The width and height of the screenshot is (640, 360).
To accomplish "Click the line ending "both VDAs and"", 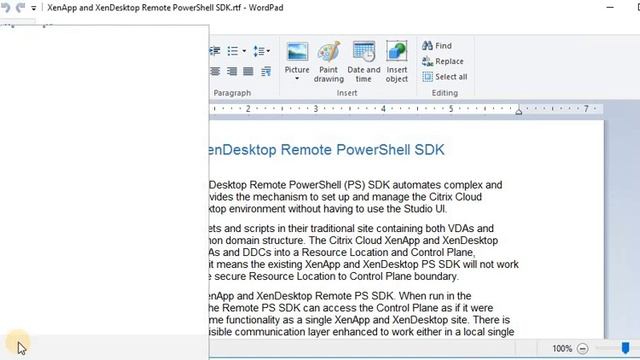I will [x=351, y=229].
